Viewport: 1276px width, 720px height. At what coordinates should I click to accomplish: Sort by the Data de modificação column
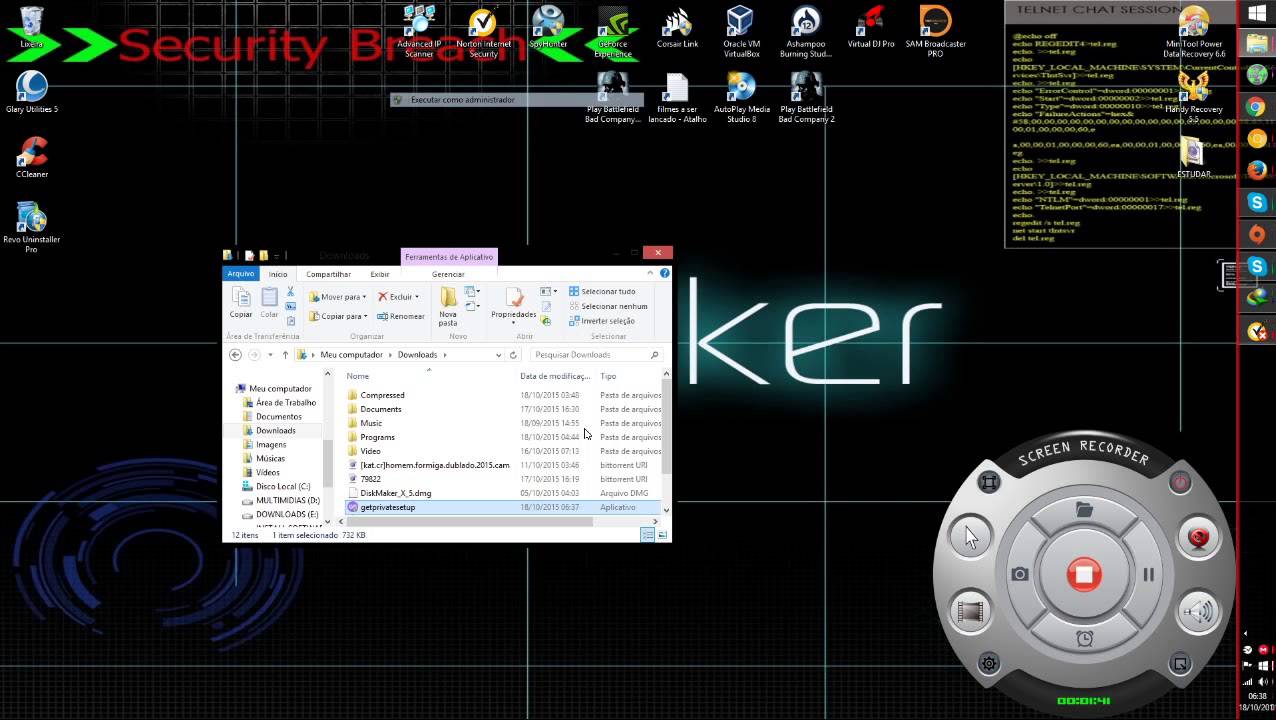pos(555,376)
